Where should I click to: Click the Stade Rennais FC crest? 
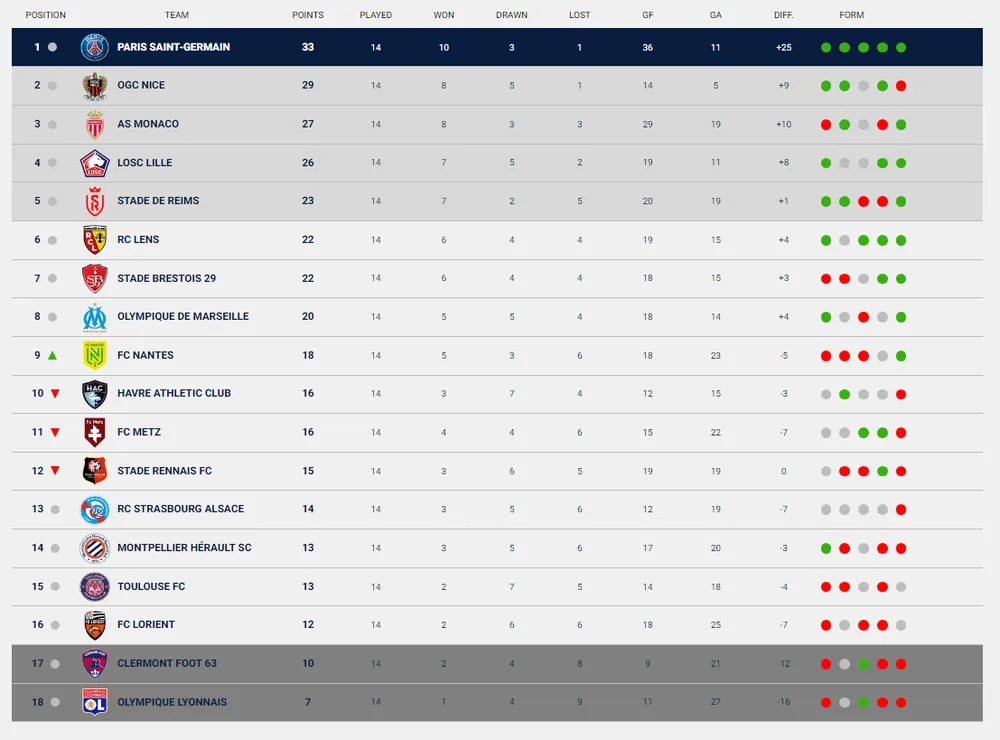pos(94,471)
